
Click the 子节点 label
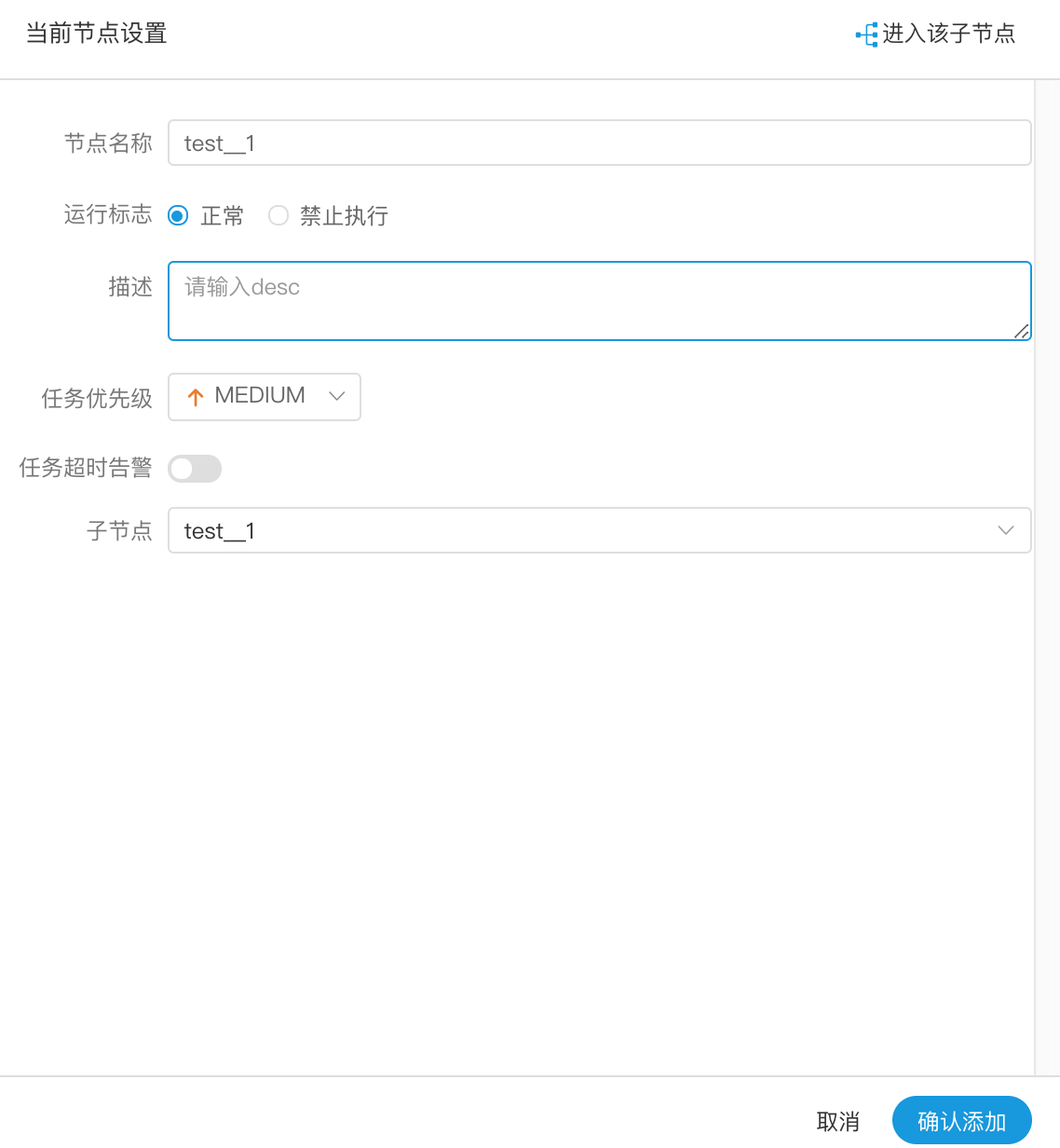[119, 531]
